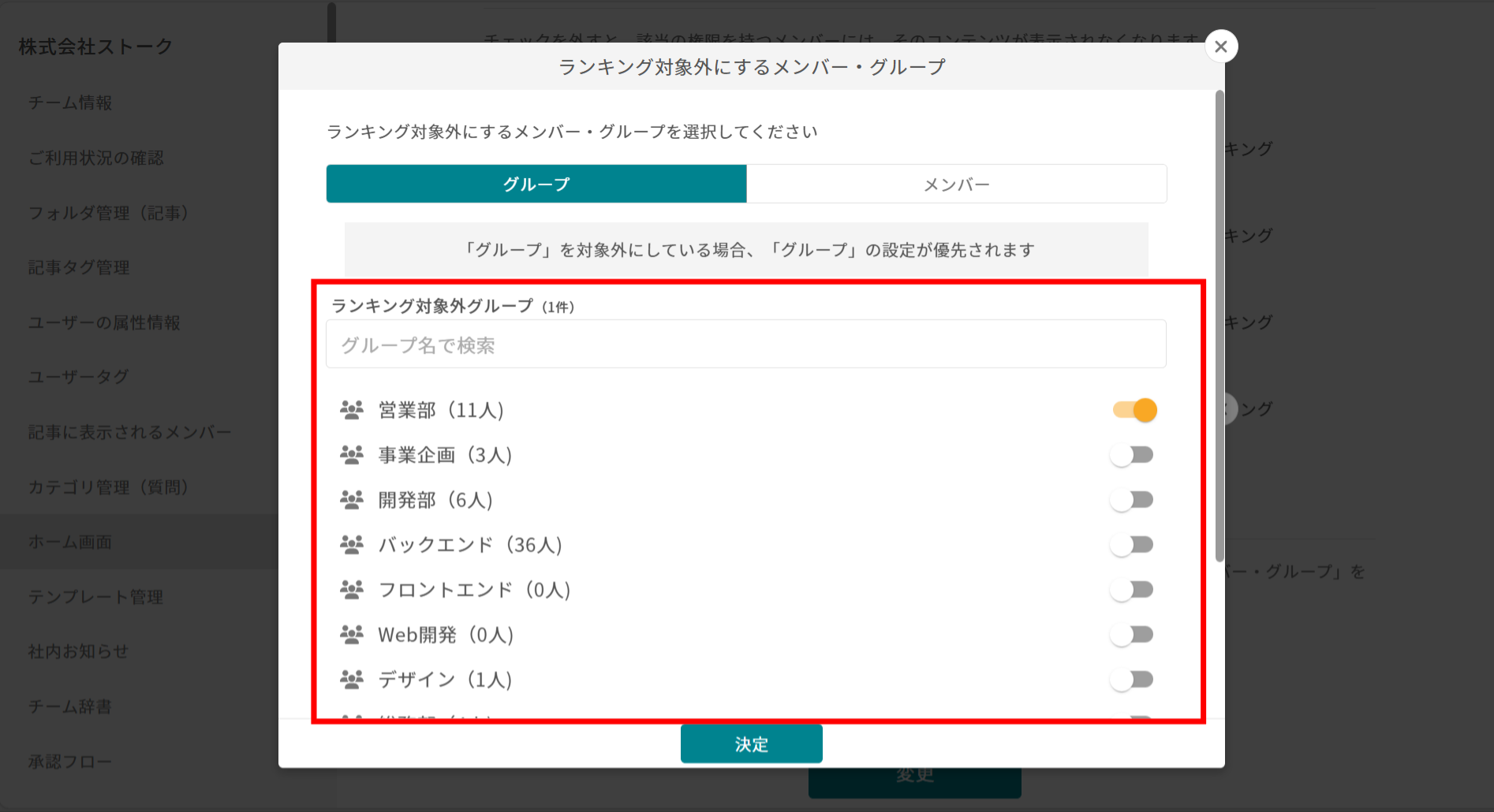Viewport: 1494px width, 812px height.
Task: Close the ランキング対象外 dialog
Action: click(x=1220, y=46)
